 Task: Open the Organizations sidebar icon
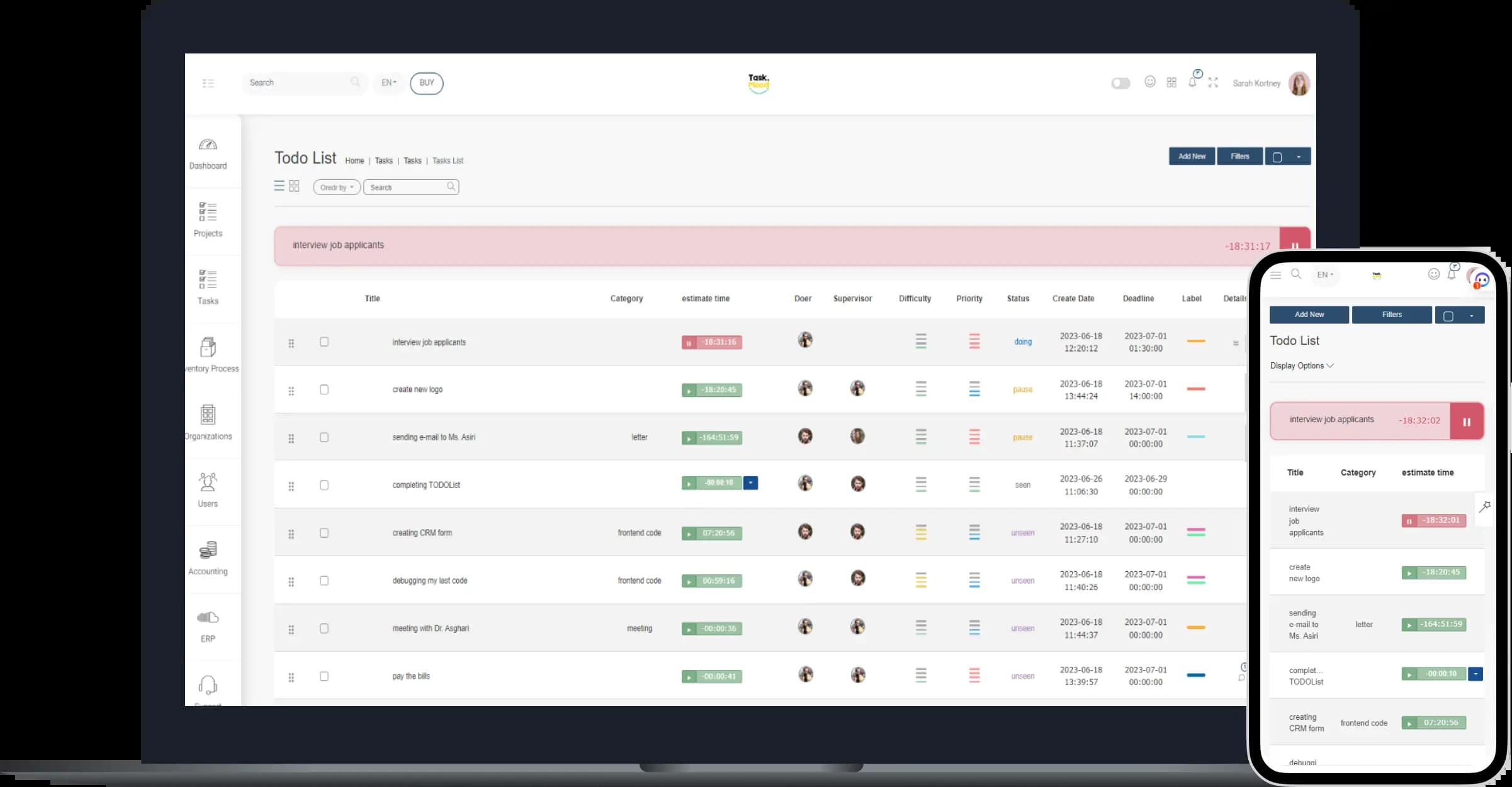(208, 415)
